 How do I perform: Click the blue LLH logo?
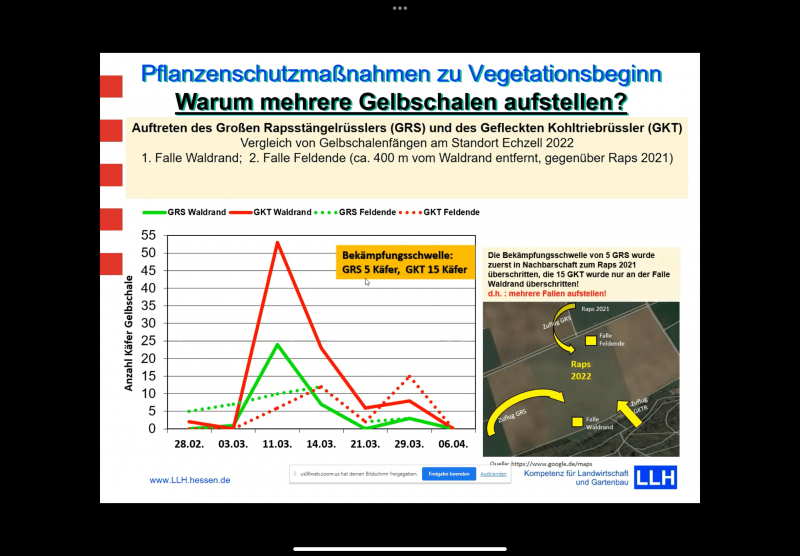(656, 476)
